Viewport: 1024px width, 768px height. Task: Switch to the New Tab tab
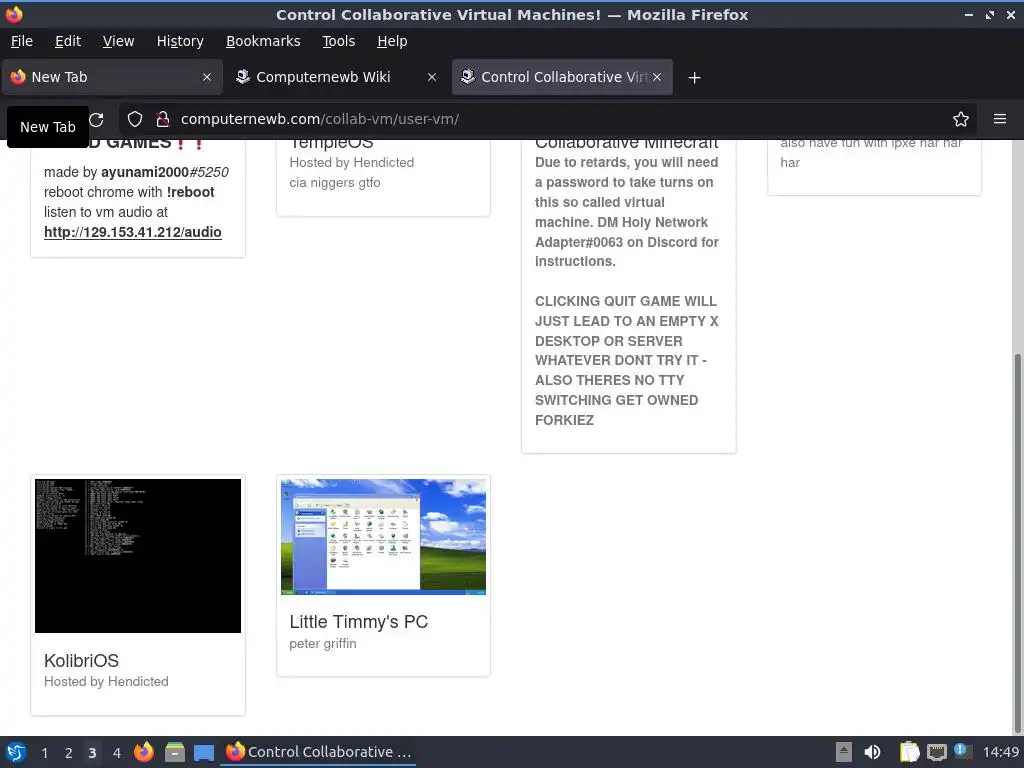click(112, 77)
